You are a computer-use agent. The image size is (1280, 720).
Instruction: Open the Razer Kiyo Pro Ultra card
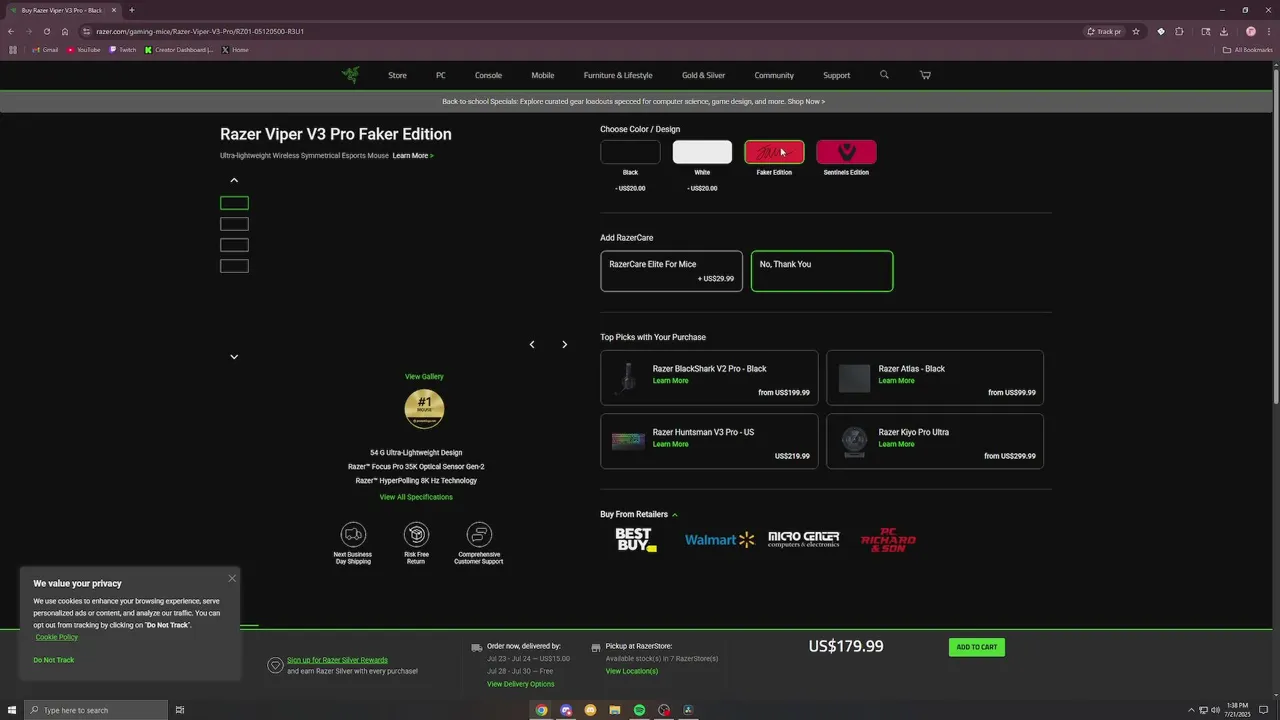coord(935,441)
